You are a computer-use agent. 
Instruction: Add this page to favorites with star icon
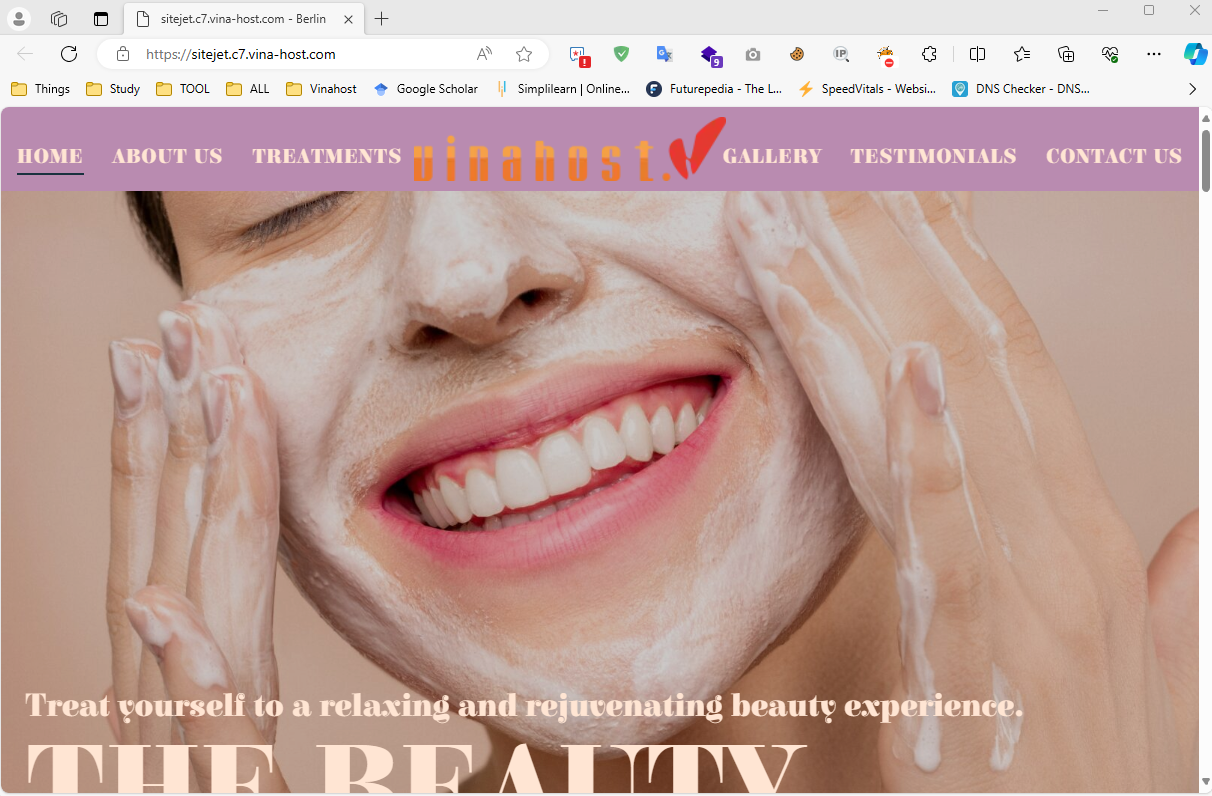524,54
